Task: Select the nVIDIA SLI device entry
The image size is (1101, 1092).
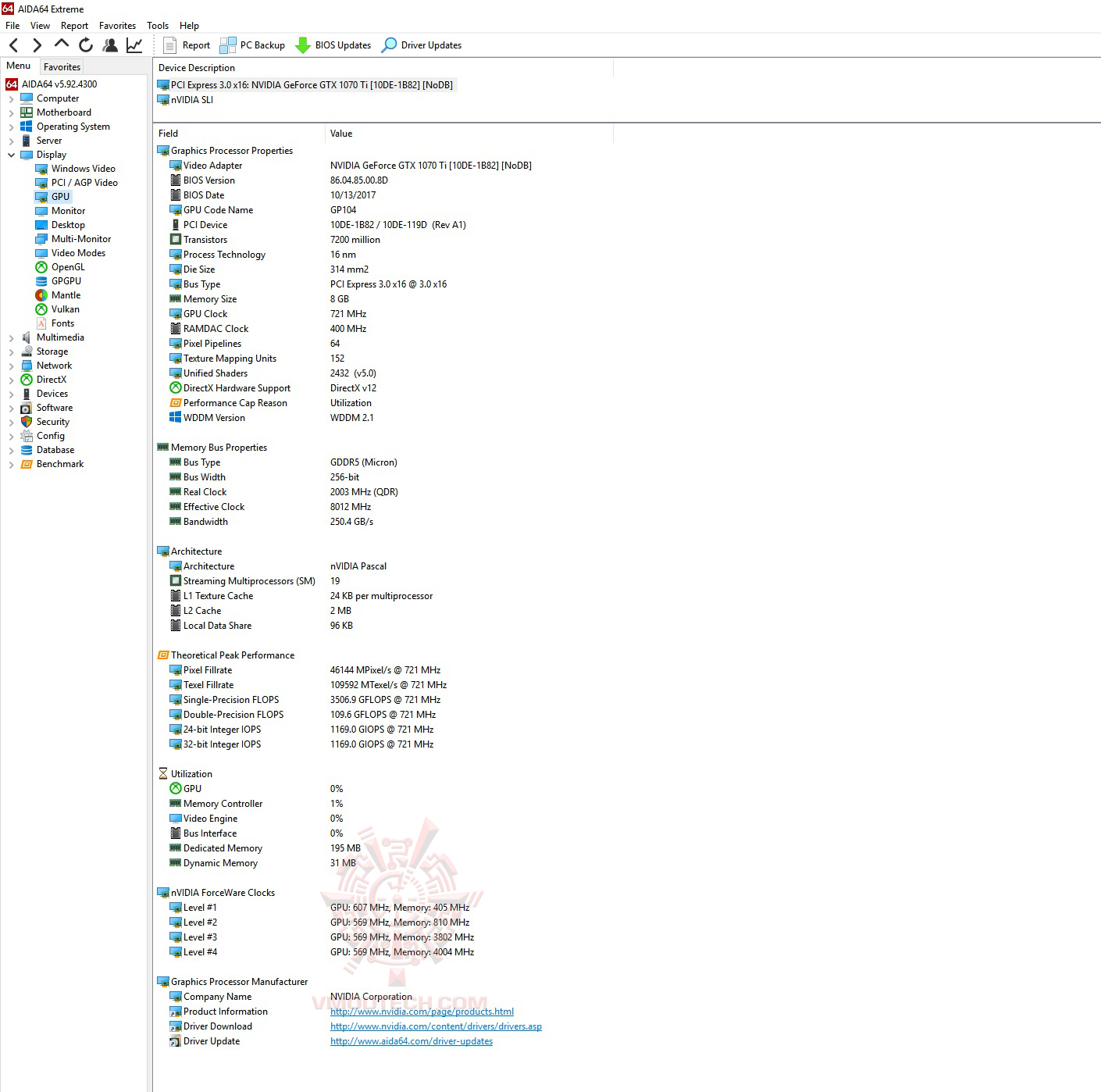Action: 185,100
